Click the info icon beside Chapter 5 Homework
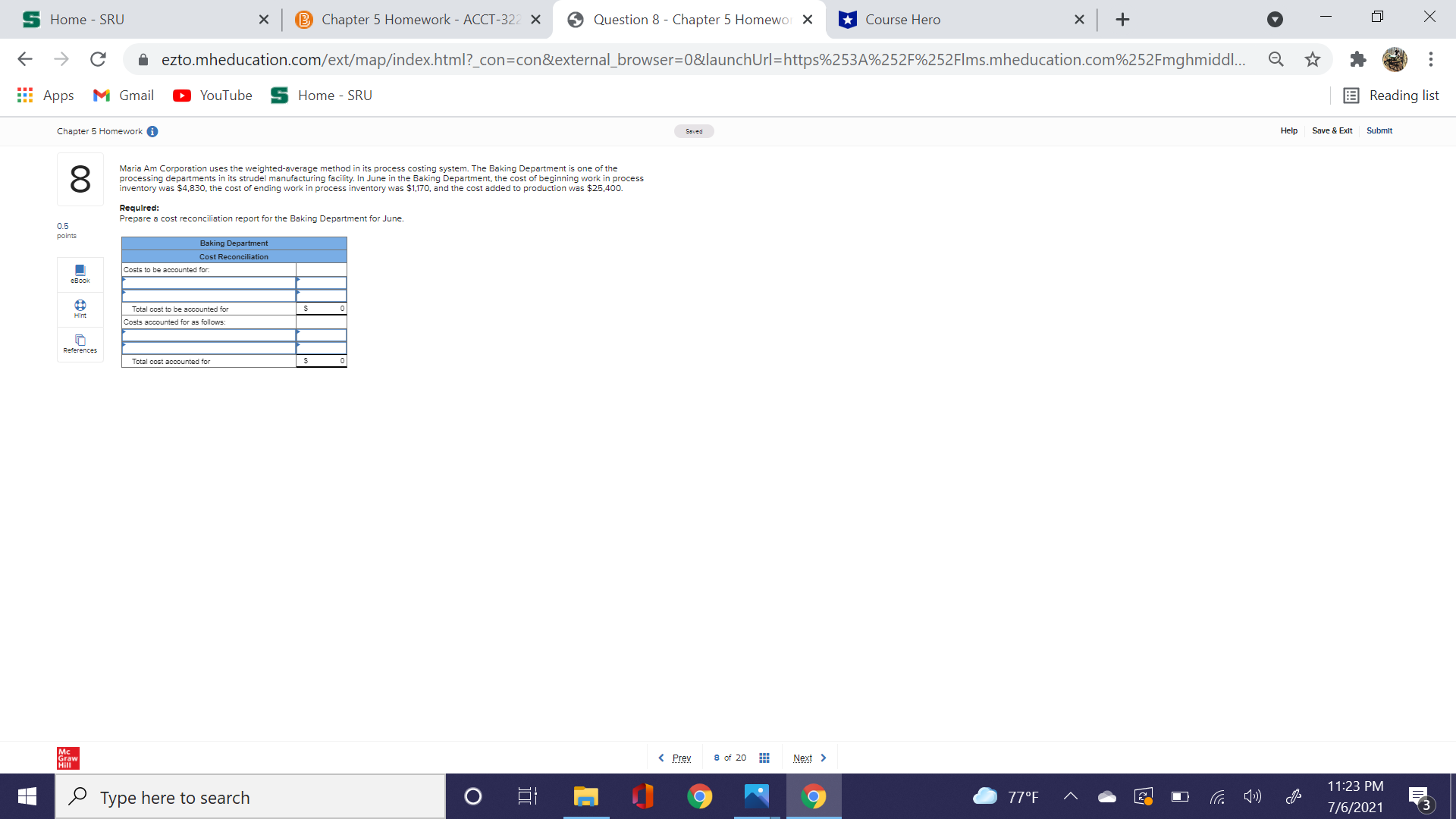The image size is (1456, 819). coord(153,131)
